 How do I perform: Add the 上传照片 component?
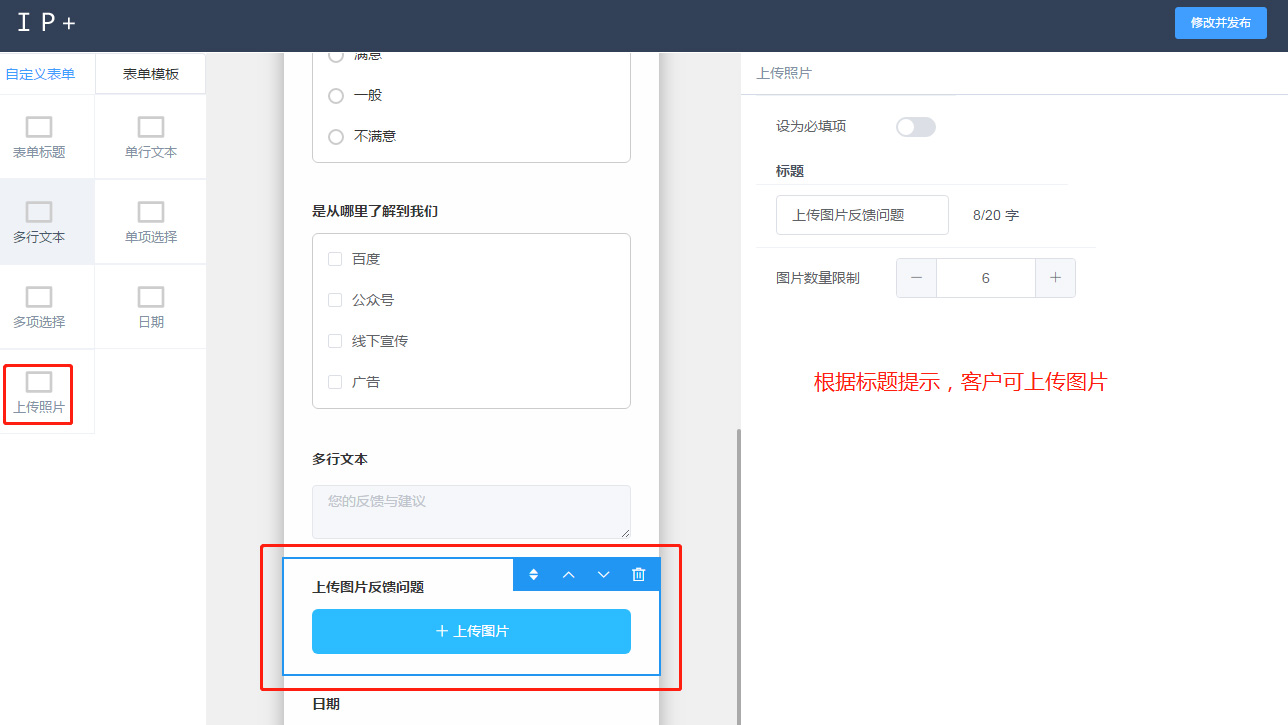pyautogui.click(x=39, y=392)
